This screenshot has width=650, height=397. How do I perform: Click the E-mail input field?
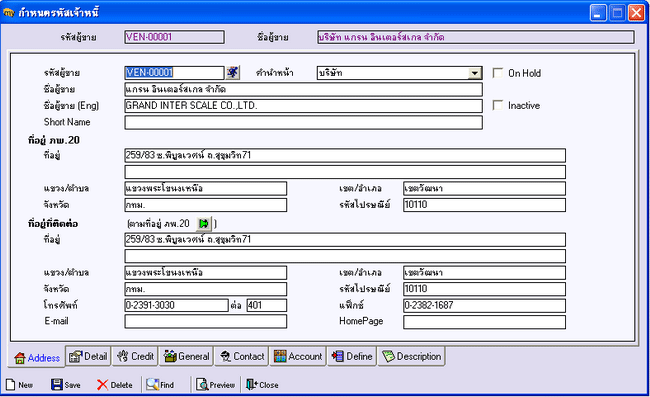[x=206, y=321]
